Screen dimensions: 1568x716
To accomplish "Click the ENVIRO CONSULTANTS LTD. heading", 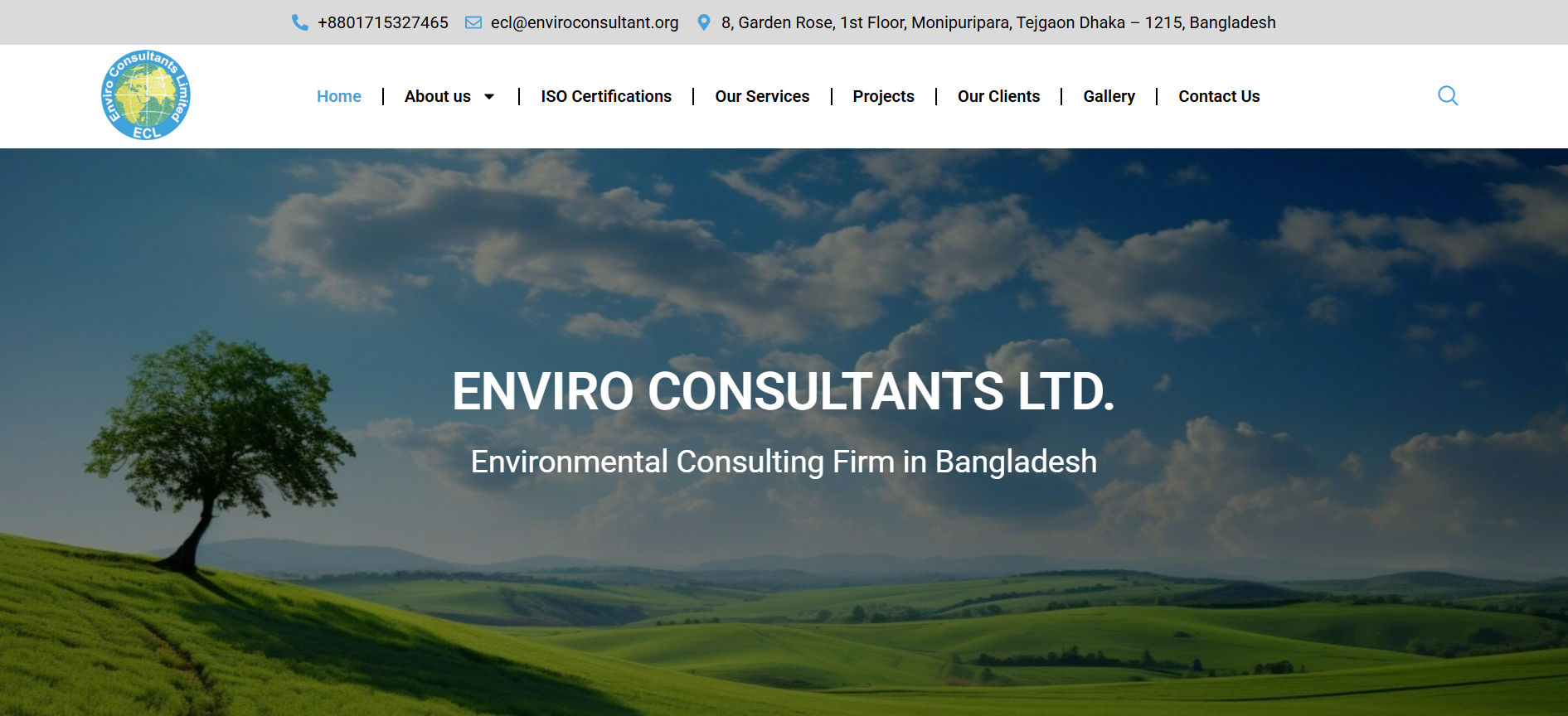I will [784, 391].
